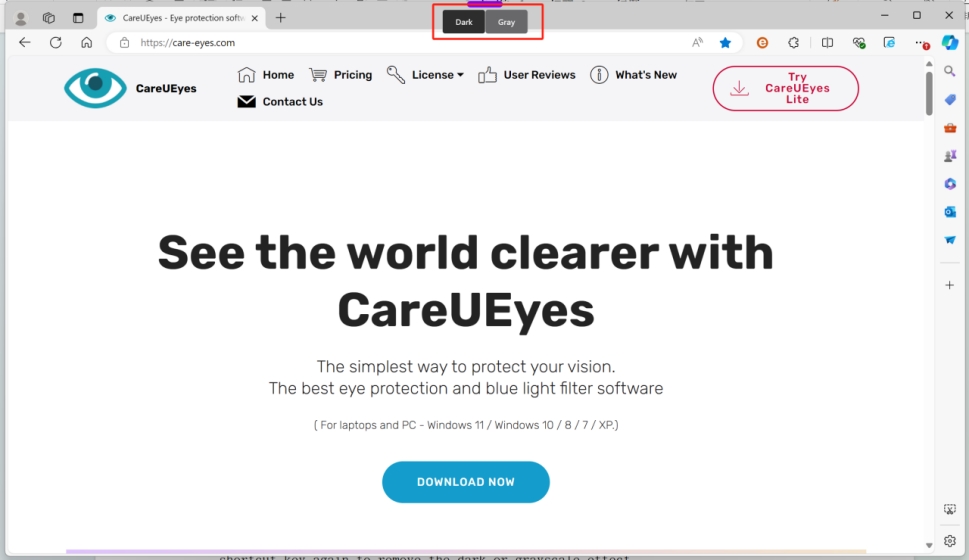
Task: Enable the Dark mode overlay button
Action: click(463, 22)
